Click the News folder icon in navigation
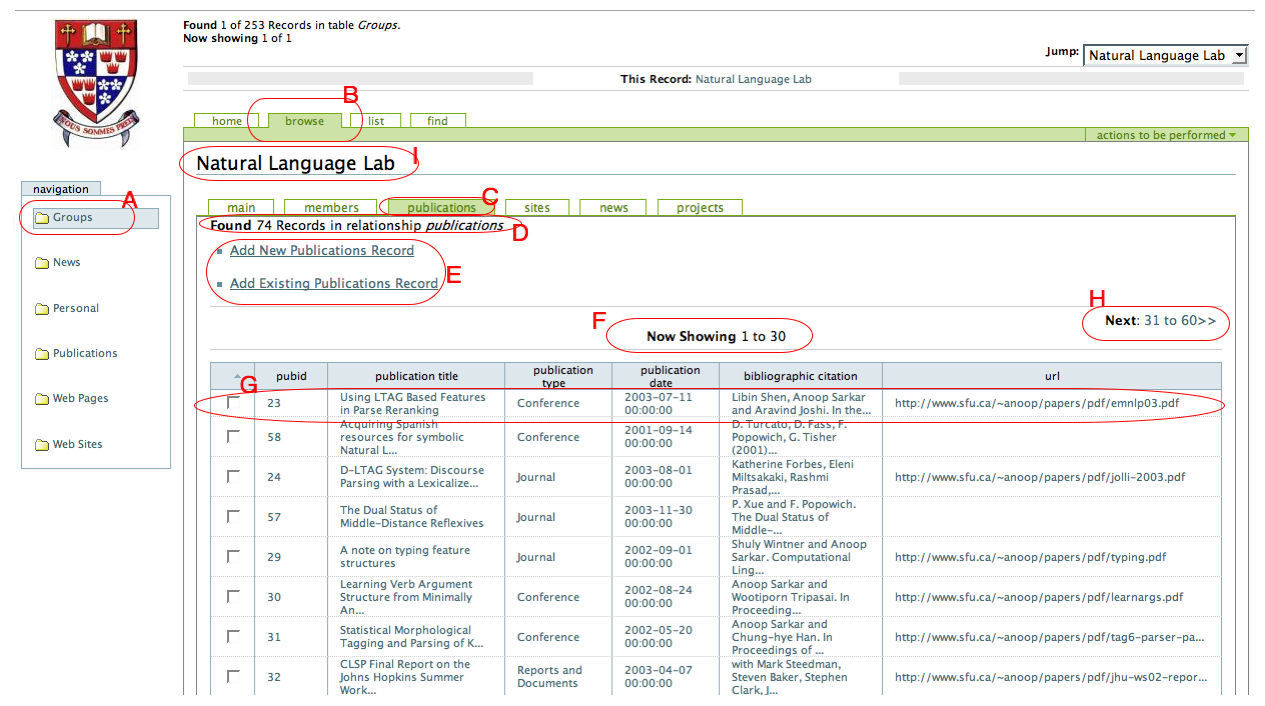1265x706 pixels. tap(42, 263)
